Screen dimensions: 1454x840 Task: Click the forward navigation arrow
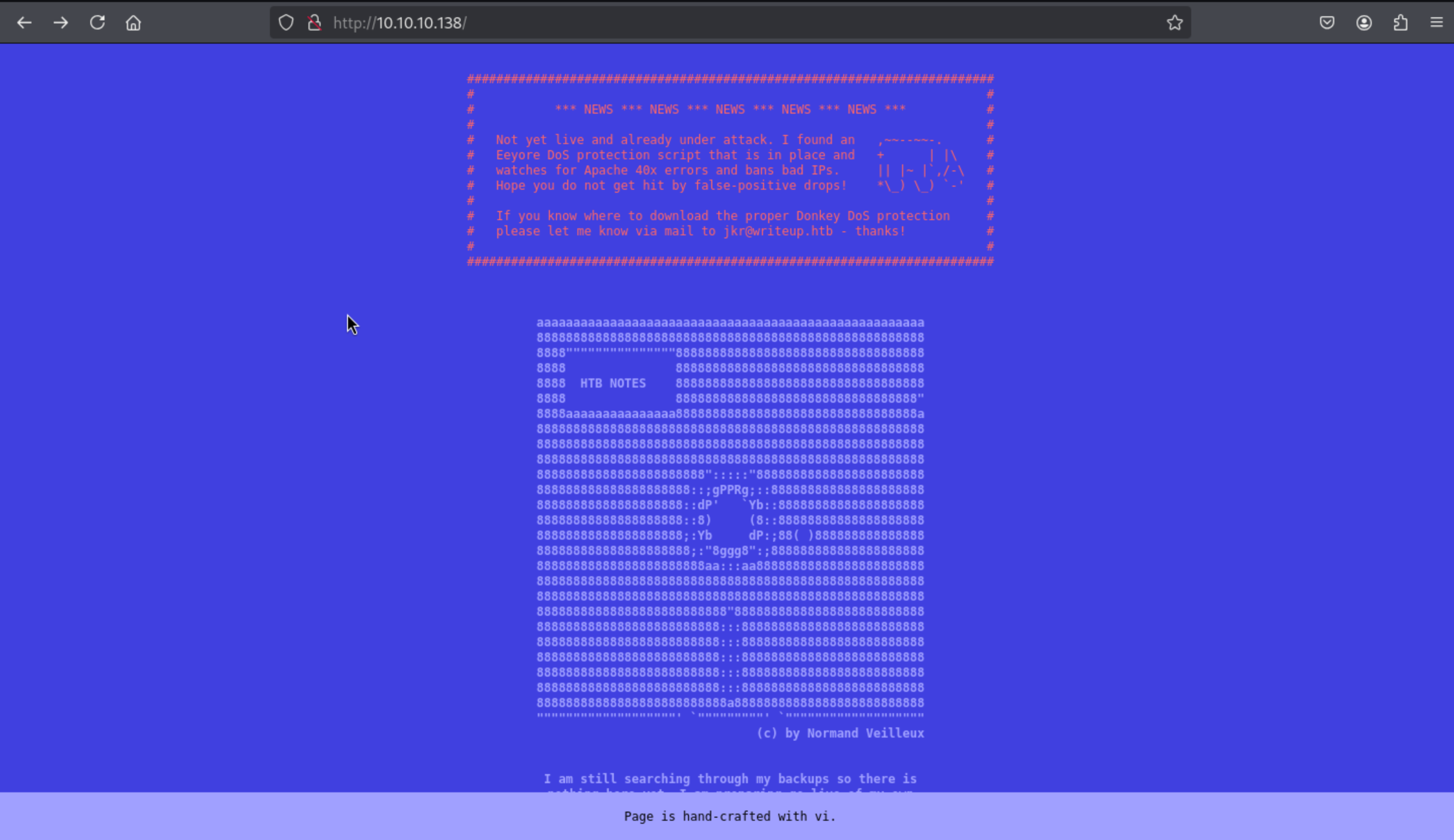(60, 23)
